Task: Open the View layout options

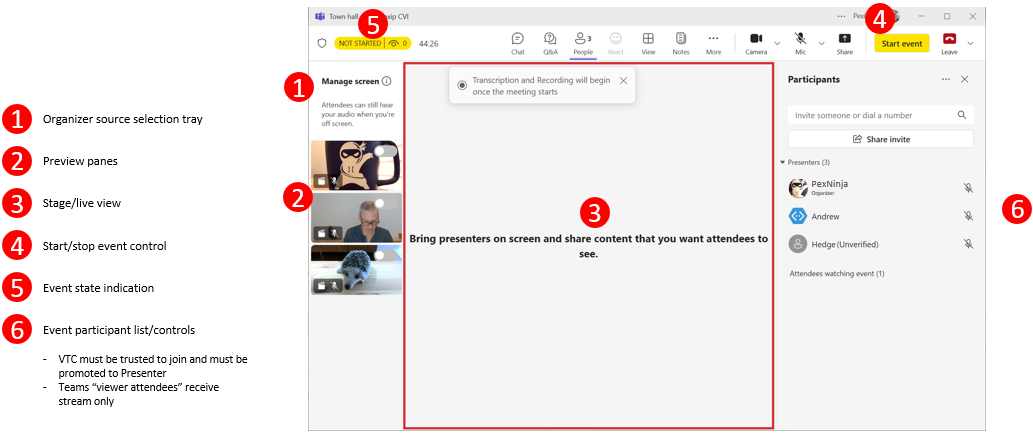Action: pyautogui.click(x=648, y=42)
